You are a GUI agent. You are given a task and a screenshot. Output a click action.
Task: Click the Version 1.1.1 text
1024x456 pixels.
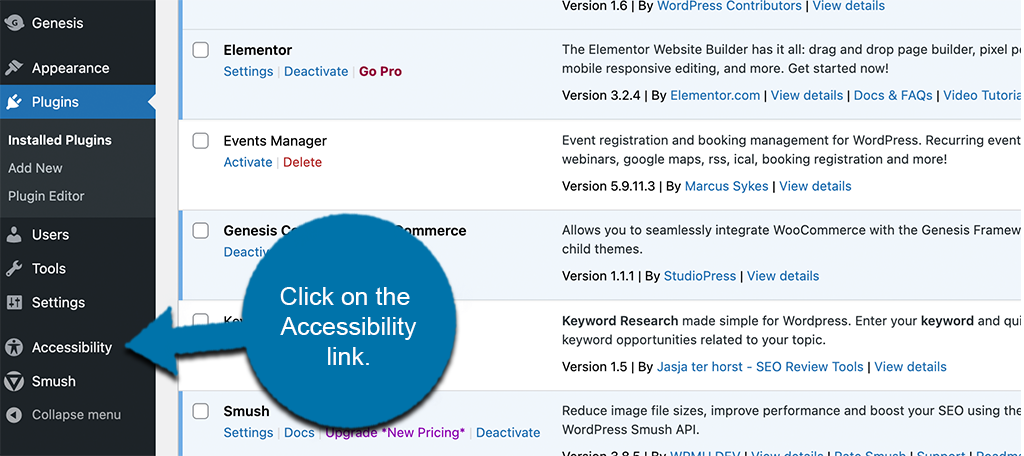pyautogui.click(x=598, y=276)
